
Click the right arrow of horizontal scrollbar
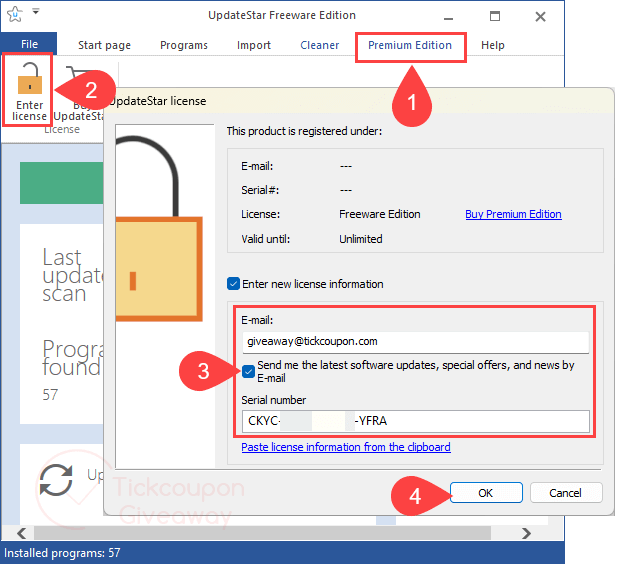pos(526,533)
